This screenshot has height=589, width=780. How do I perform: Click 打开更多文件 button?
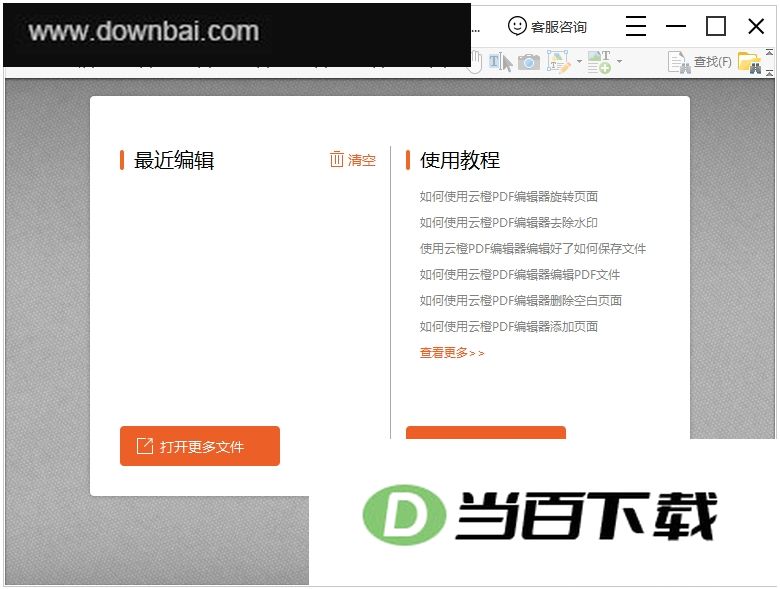[200, 446]
